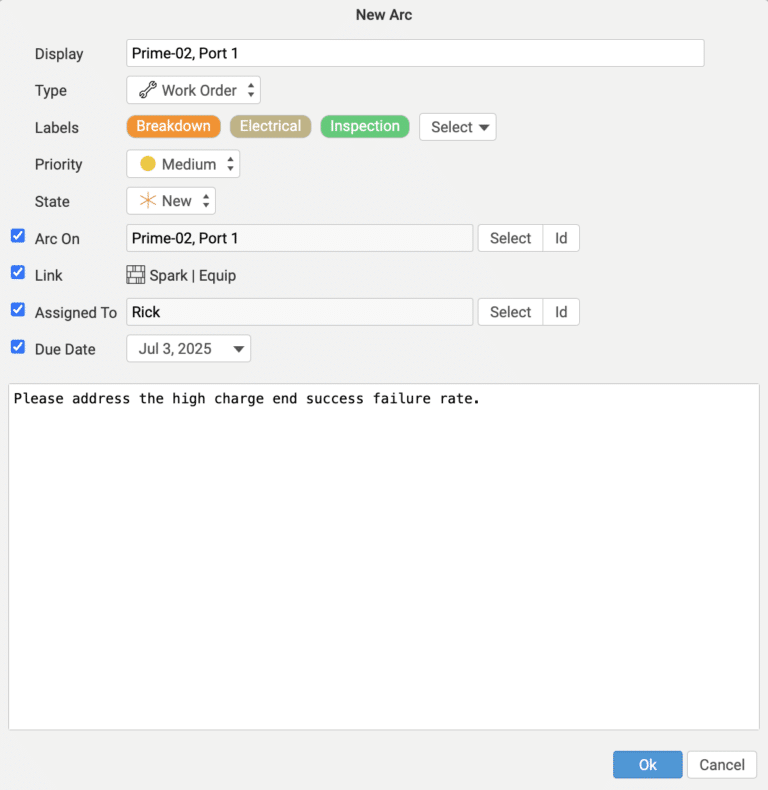This screenshot has width=768, height=790.
Task: Cancel the New Arc dialog
Action: [721, 765]
